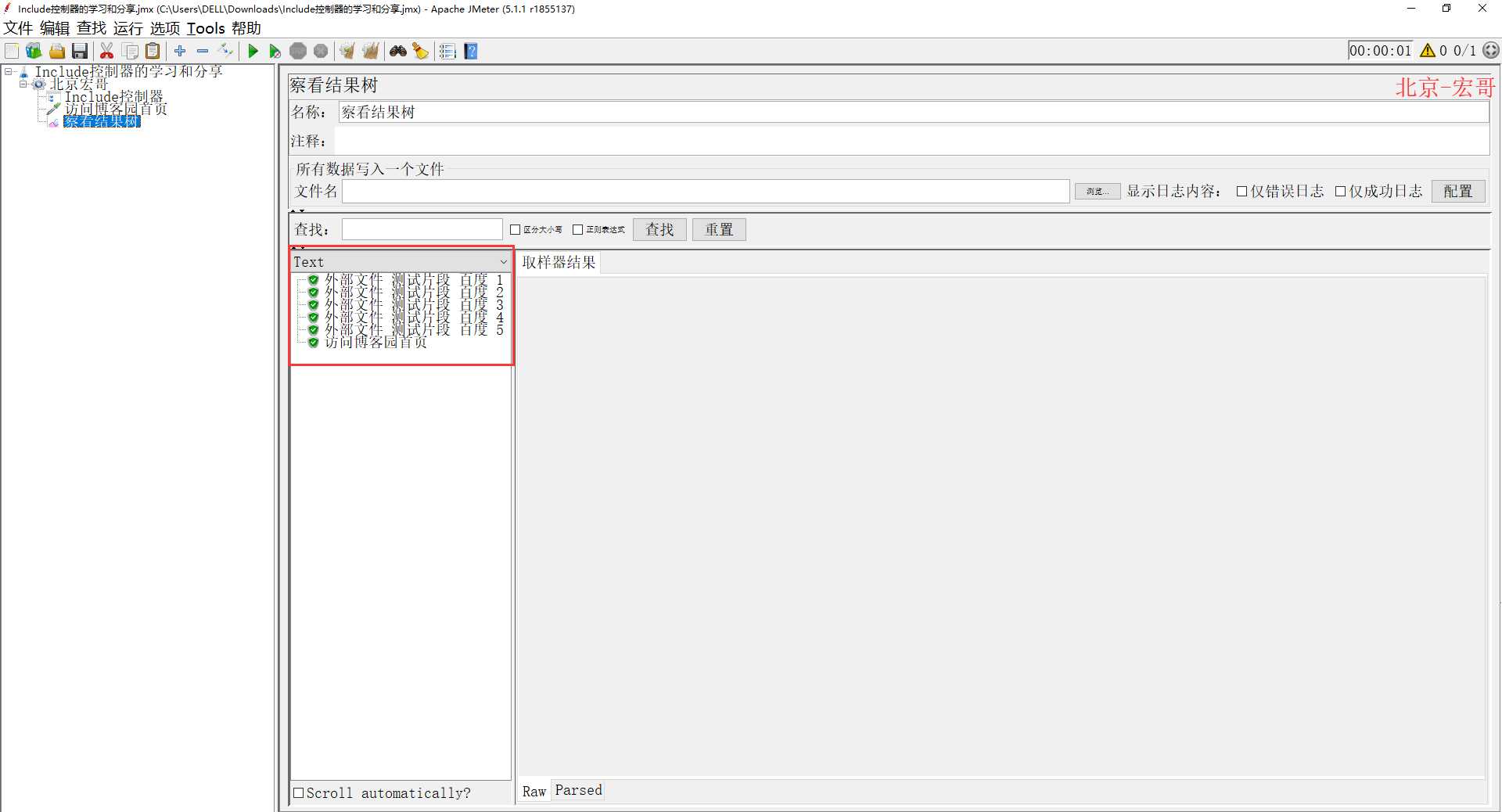Viewport: 1502px width, 812px height.
Task: Cut the selected element with scissors icon
Action: 106,52
